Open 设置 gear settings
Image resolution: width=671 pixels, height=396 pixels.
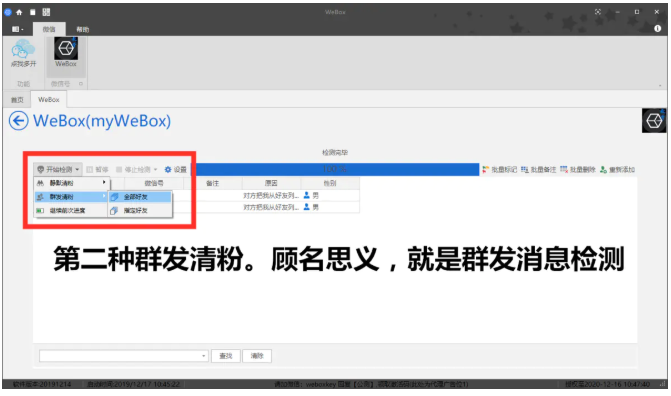tap(176, 170)
